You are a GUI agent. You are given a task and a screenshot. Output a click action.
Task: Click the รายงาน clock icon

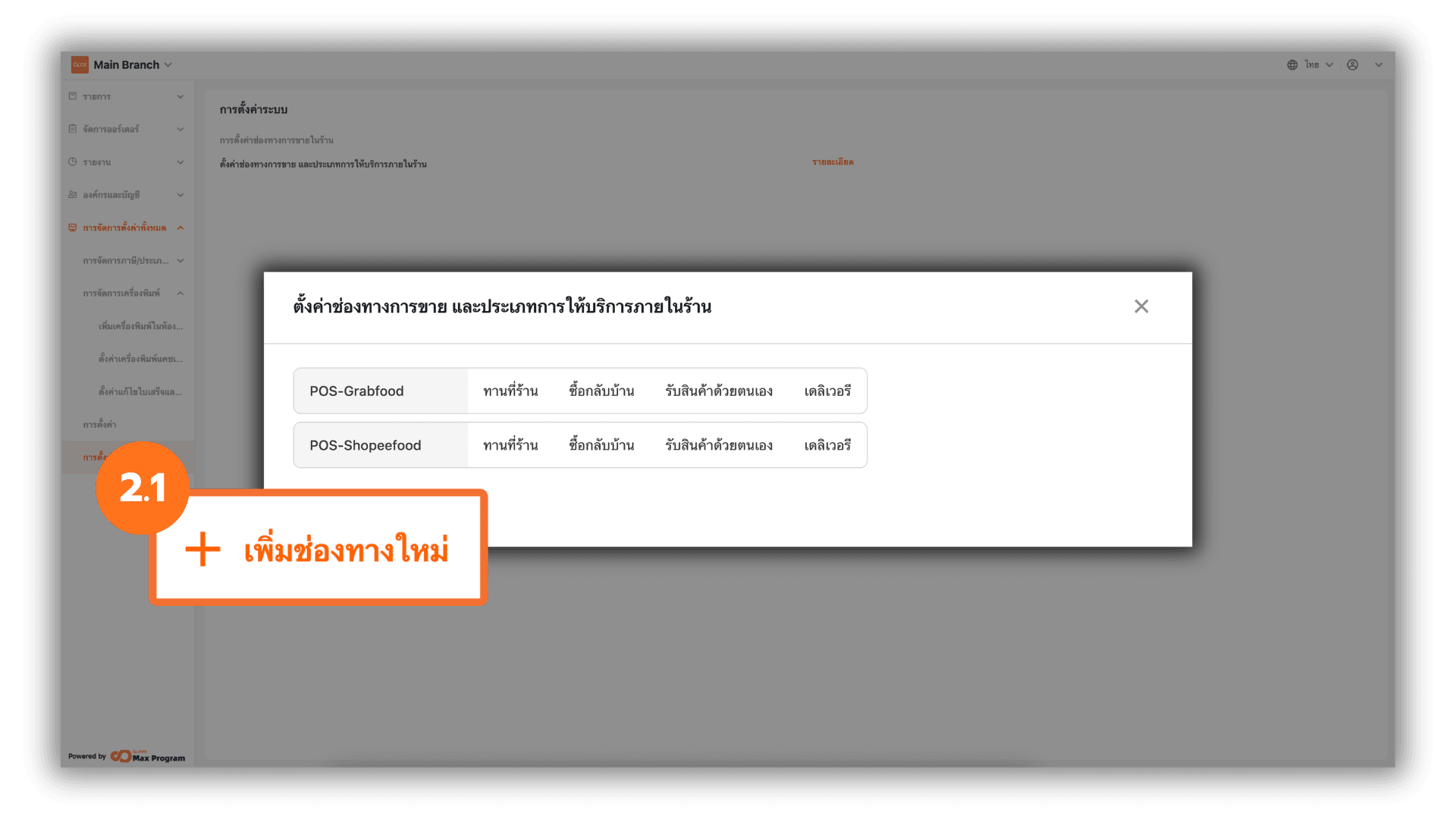(x=73, y=162)
